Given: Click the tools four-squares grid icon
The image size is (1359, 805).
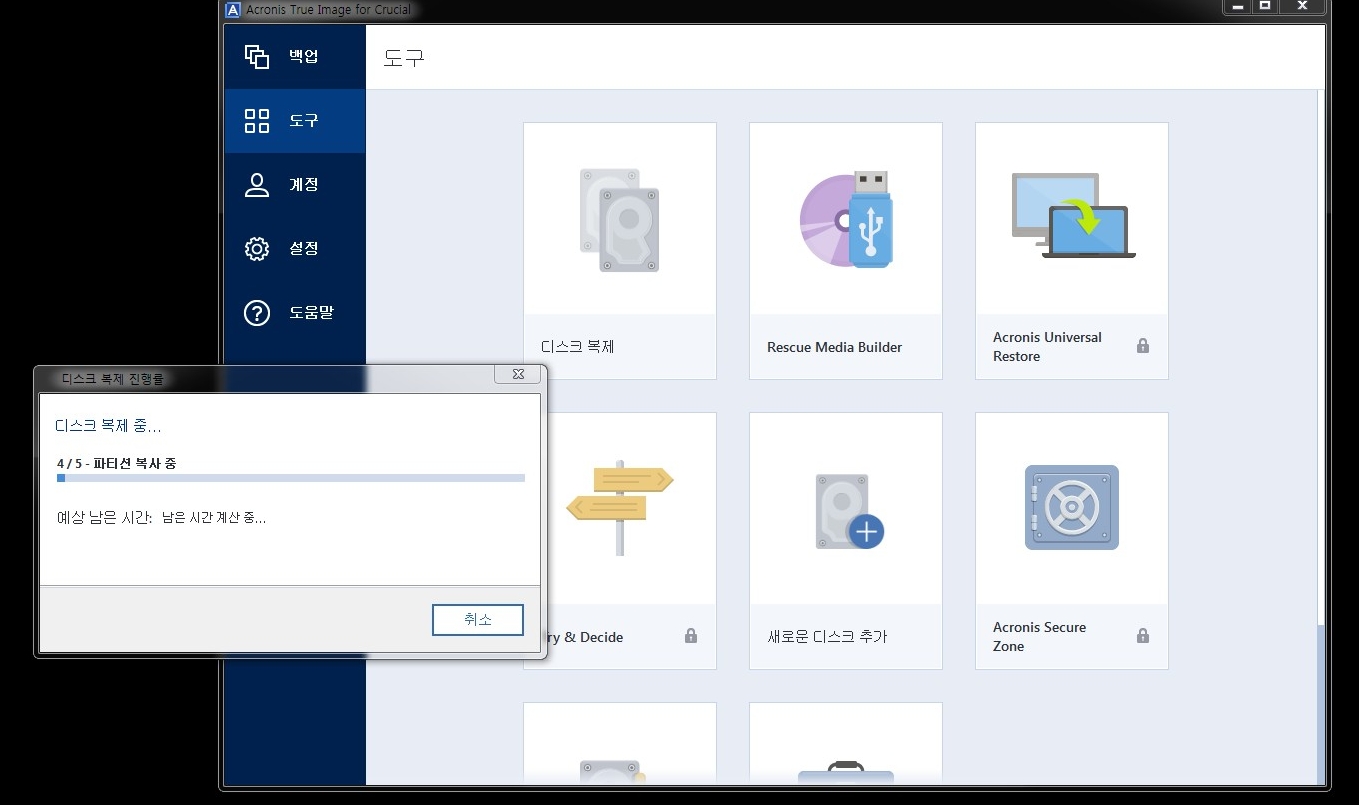Looking at the screenshot, I should tap(257, 121).
